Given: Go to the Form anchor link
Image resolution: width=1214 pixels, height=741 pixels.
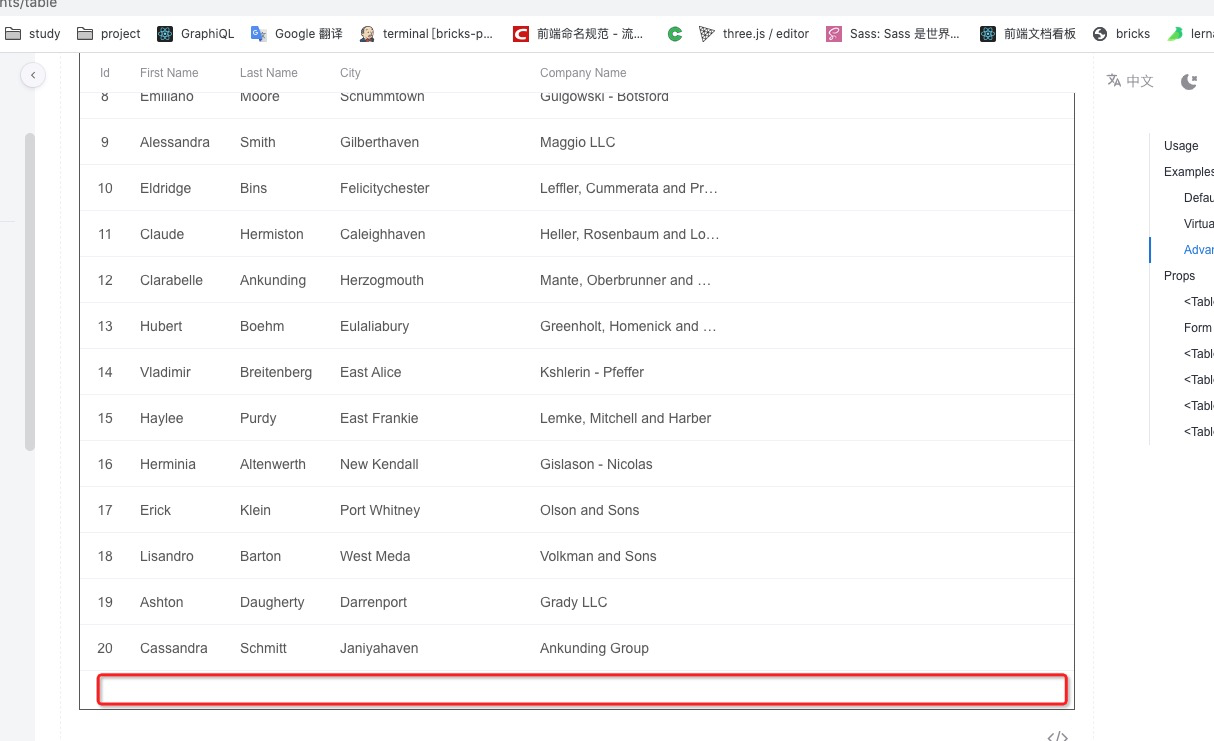Looking at the screenshot, I should click(1198, 328).
